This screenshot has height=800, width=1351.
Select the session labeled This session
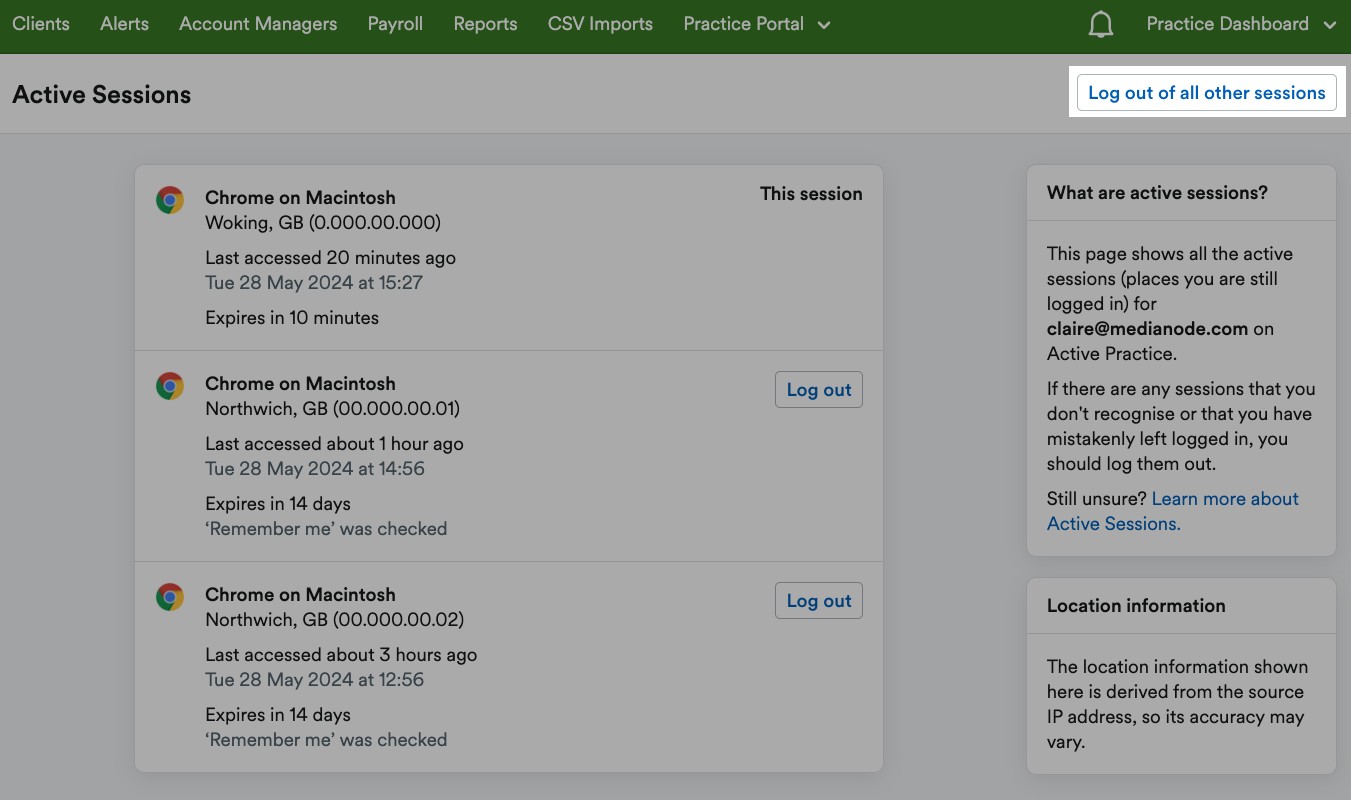(x=811, y=193)
